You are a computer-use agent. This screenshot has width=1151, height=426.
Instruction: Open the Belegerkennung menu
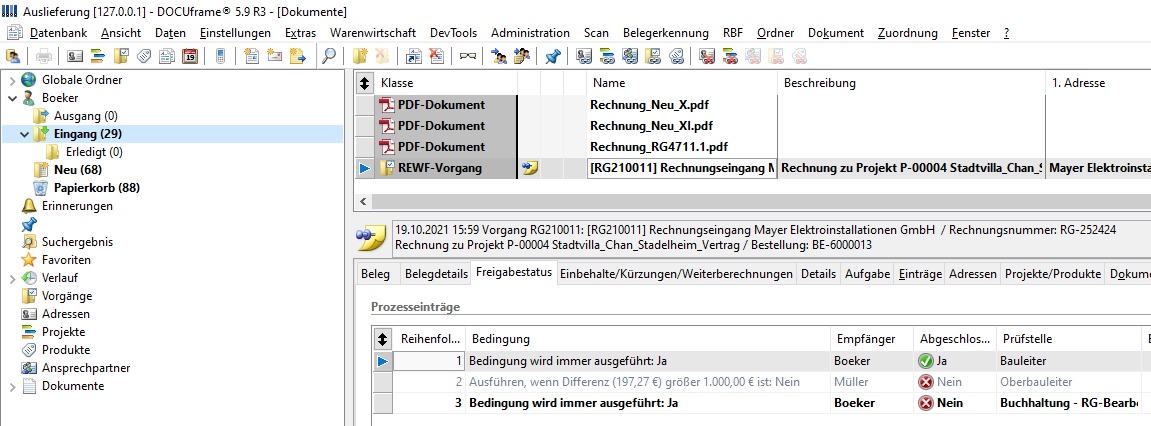[x=665, y=33]
